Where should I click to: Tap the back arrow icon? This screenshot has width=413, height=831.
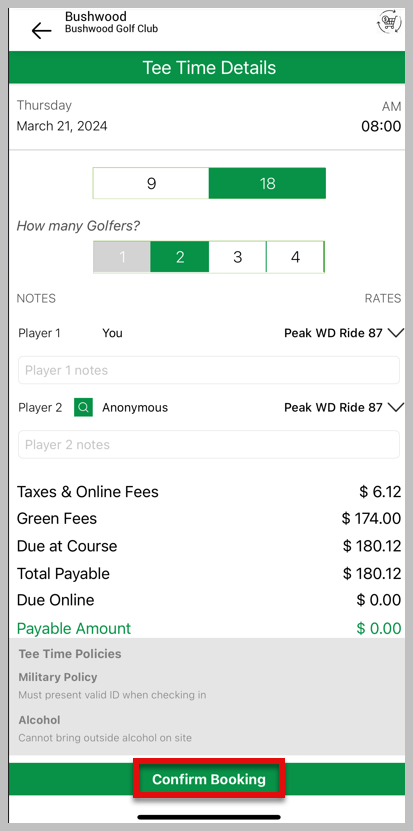click(x=41, y=31)
